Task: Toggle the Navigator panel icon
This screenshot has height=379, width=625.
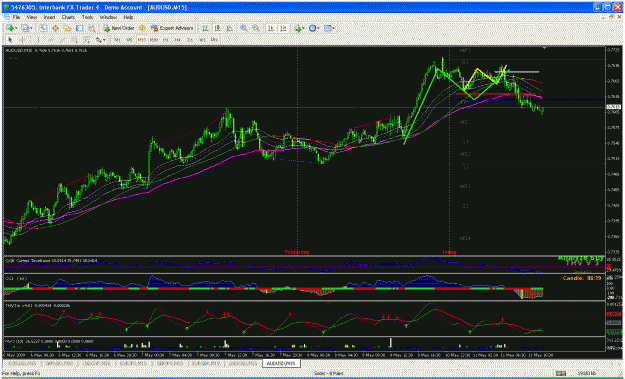Action: pos(67,28)
